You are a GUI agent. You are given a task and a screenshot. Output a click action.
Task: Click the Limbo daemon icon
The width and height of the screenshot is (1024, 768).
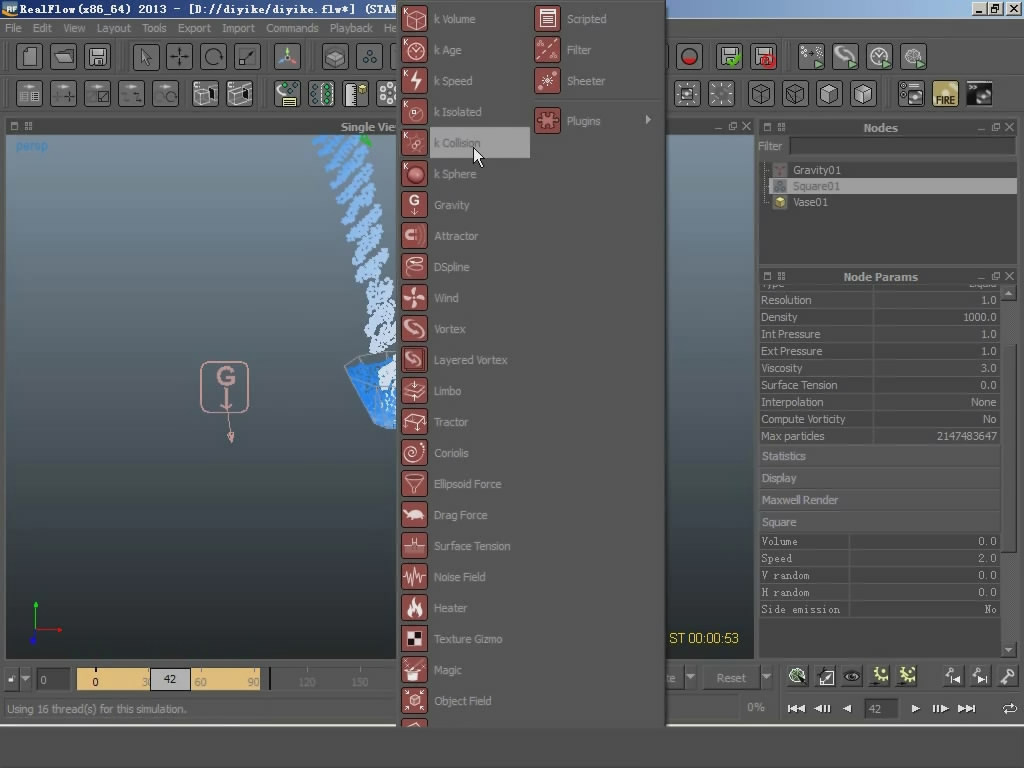414,391
